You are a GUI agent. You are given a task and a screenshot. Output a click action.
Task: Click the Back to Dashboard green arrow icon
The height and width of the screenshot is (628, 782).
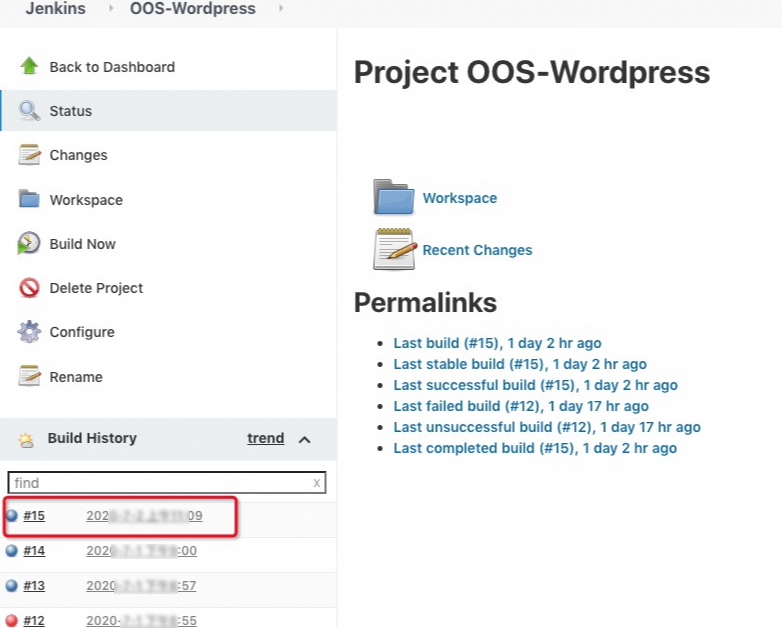[x=29, y=66]
